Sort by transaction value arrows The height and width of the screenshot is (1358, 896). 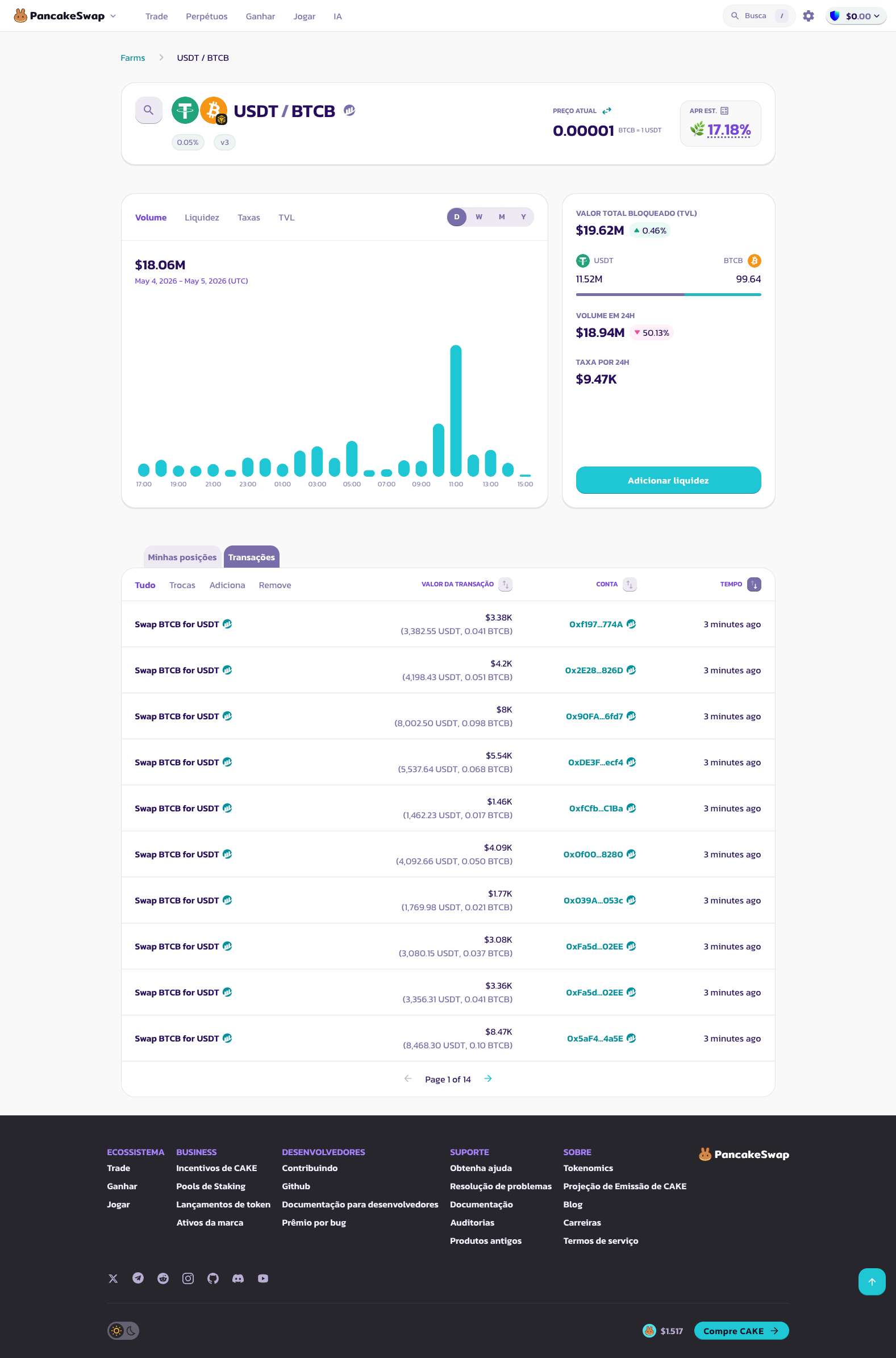tap(505, 585)
